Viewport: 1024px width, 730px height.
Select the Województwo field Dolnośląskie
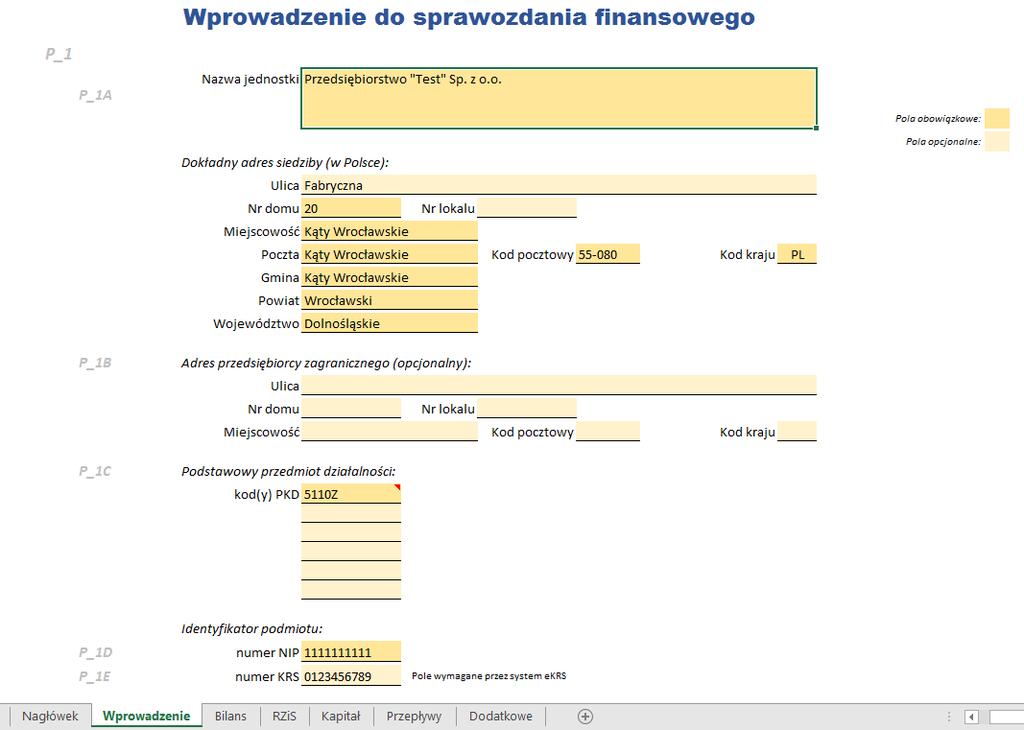point(389,323)
